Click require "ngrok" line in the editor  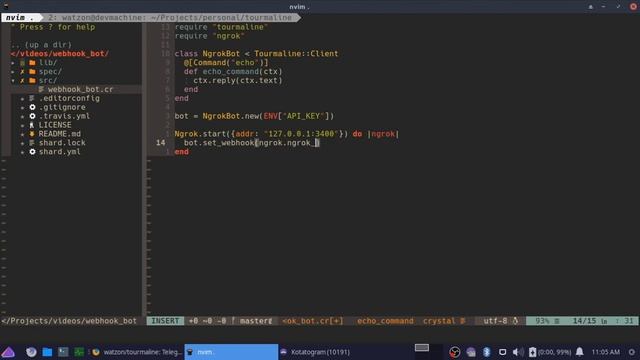[x=209, y=36]
